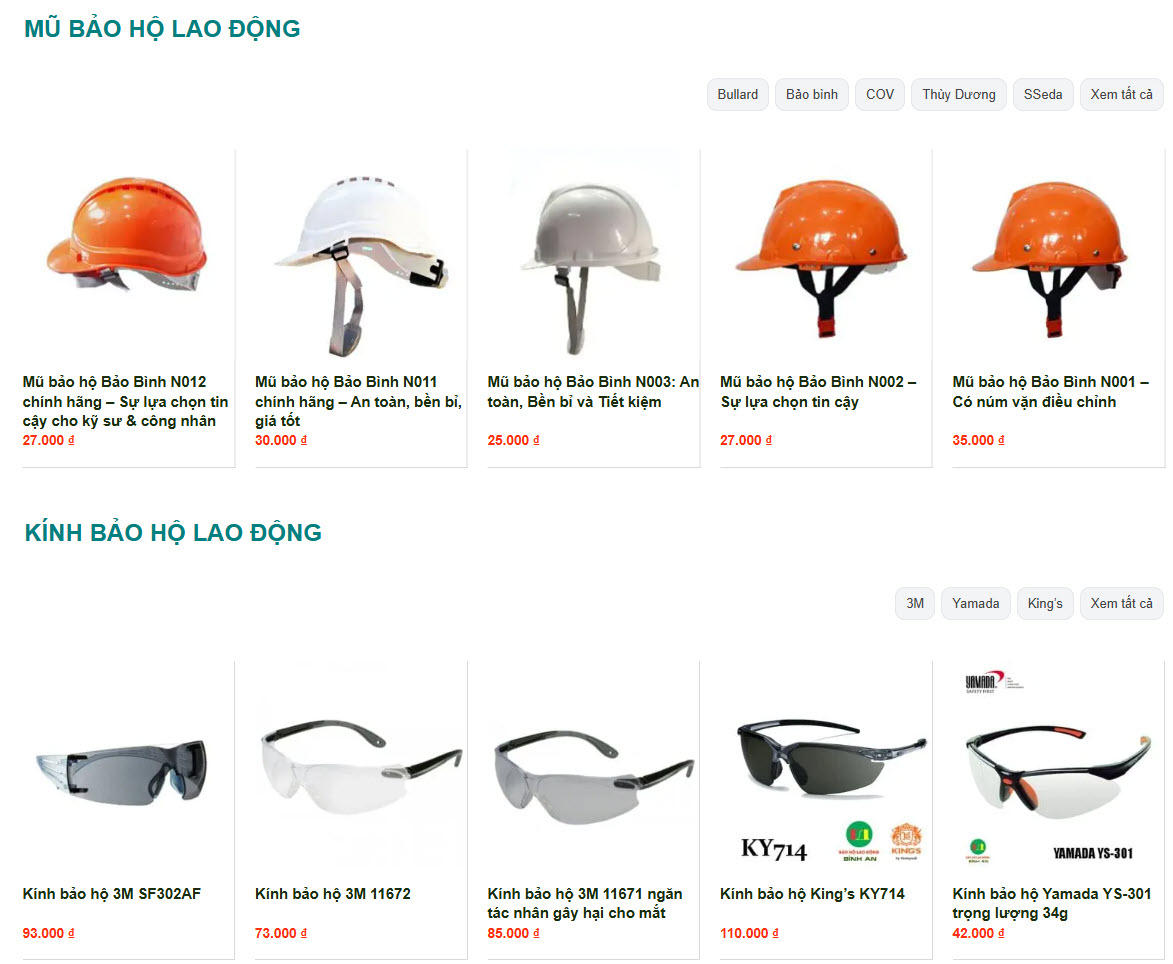
Task: Select the COV brand filter
Action: coord(880,94)
